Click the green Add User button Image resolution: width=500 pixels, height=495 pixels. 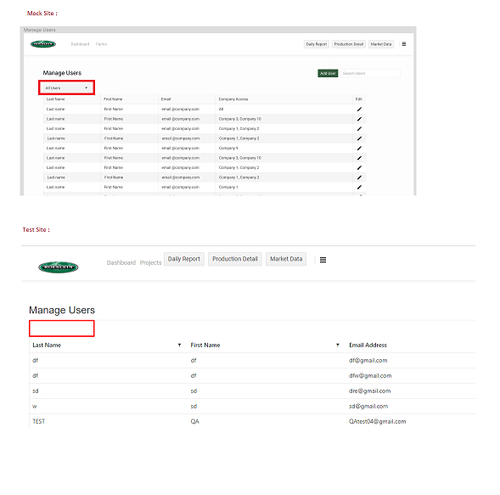click(x=328, y=73)
